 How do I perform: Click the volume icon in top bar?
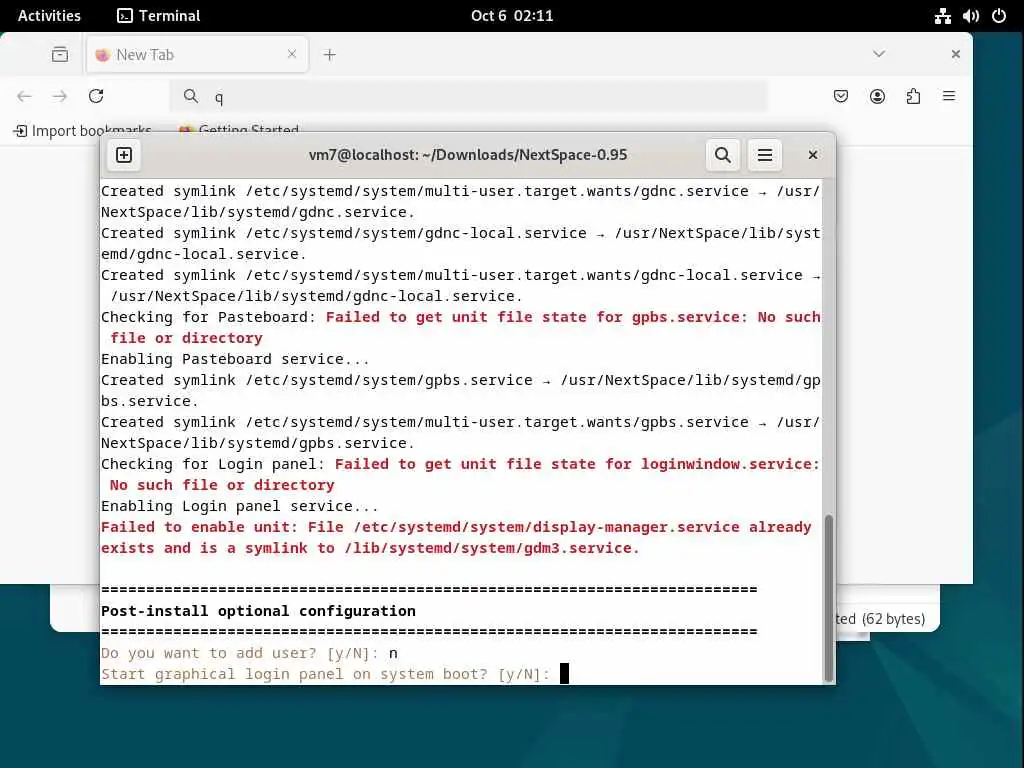pos(970,16)
